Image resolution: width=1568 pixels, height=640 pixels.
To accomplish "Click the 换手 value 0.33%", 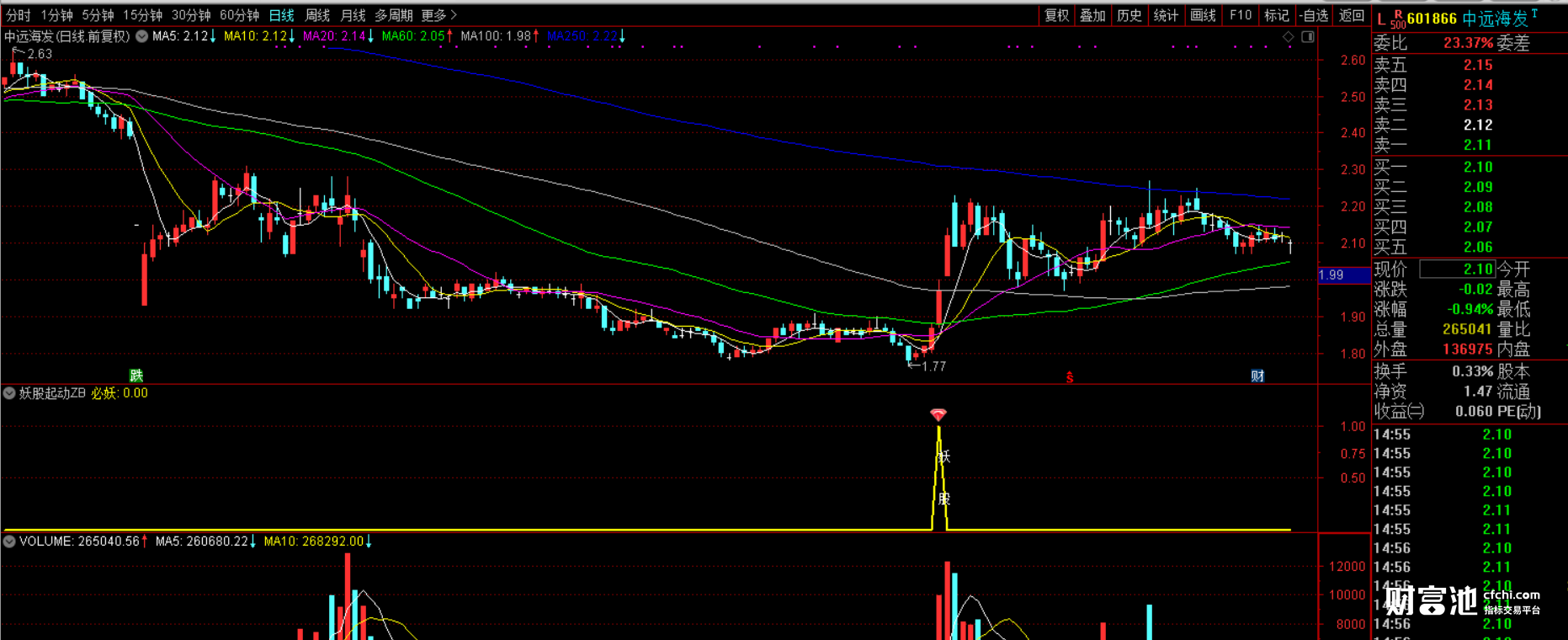I will (1473, 371).
